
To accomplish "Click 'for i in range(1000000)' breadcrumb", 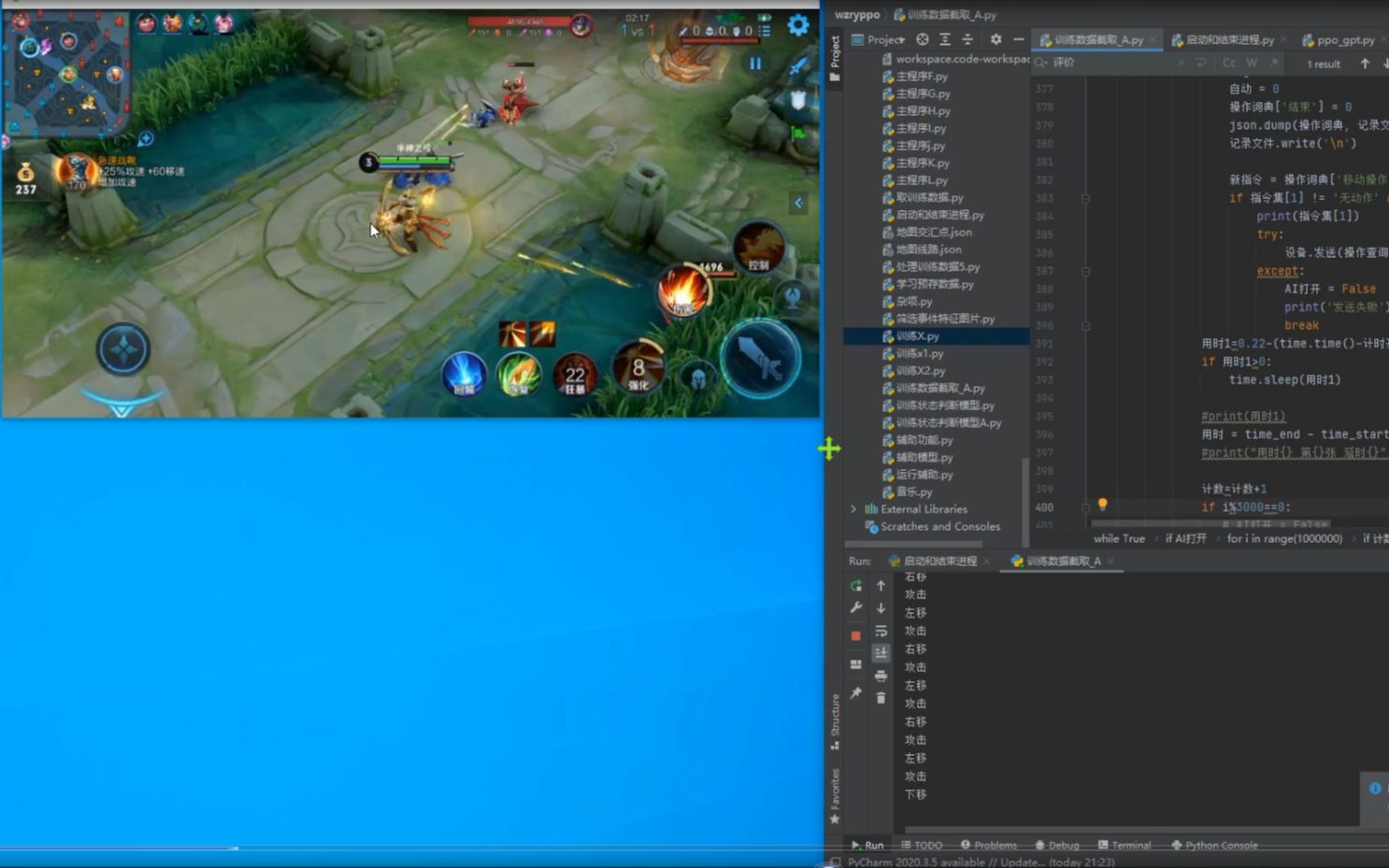I will click(1284, 539).
